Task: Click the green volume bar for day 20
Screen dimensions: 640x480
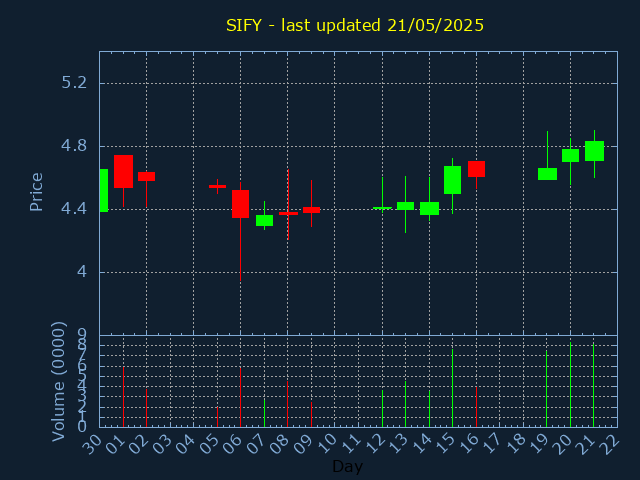Action: point(570,384)
